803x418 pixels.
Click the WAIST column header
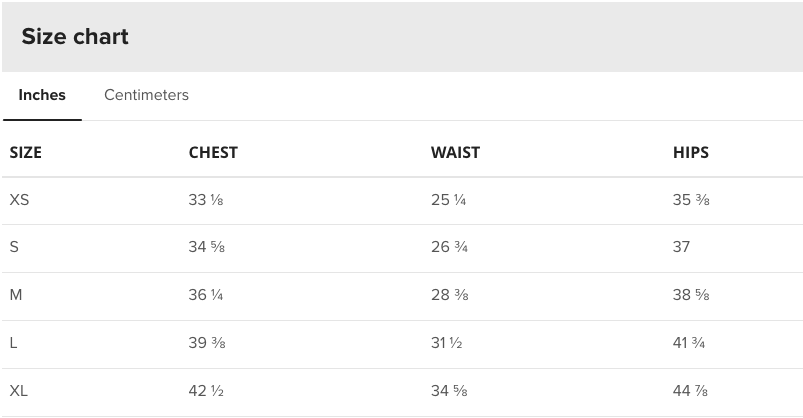pos(455,153)
